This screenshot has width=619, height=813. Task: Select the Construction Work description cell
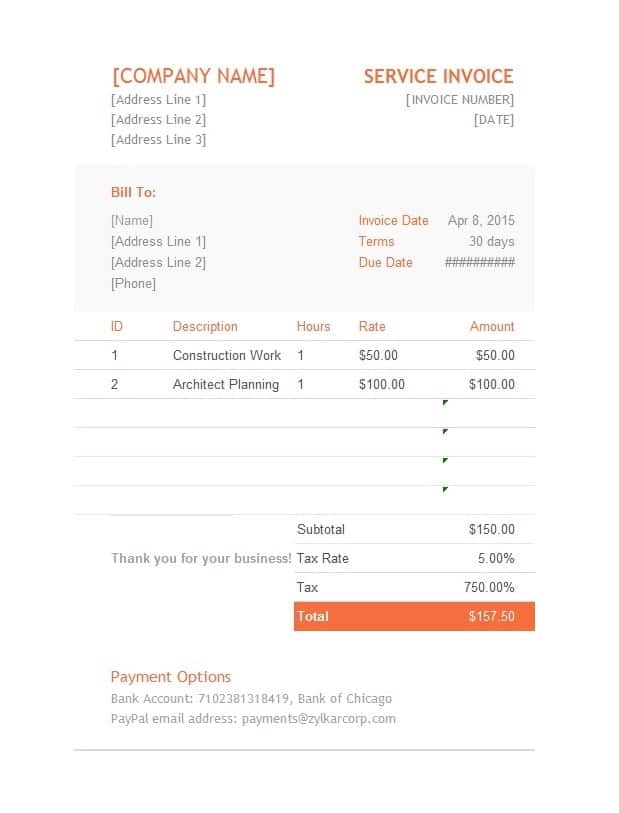(x=227, y=355)
